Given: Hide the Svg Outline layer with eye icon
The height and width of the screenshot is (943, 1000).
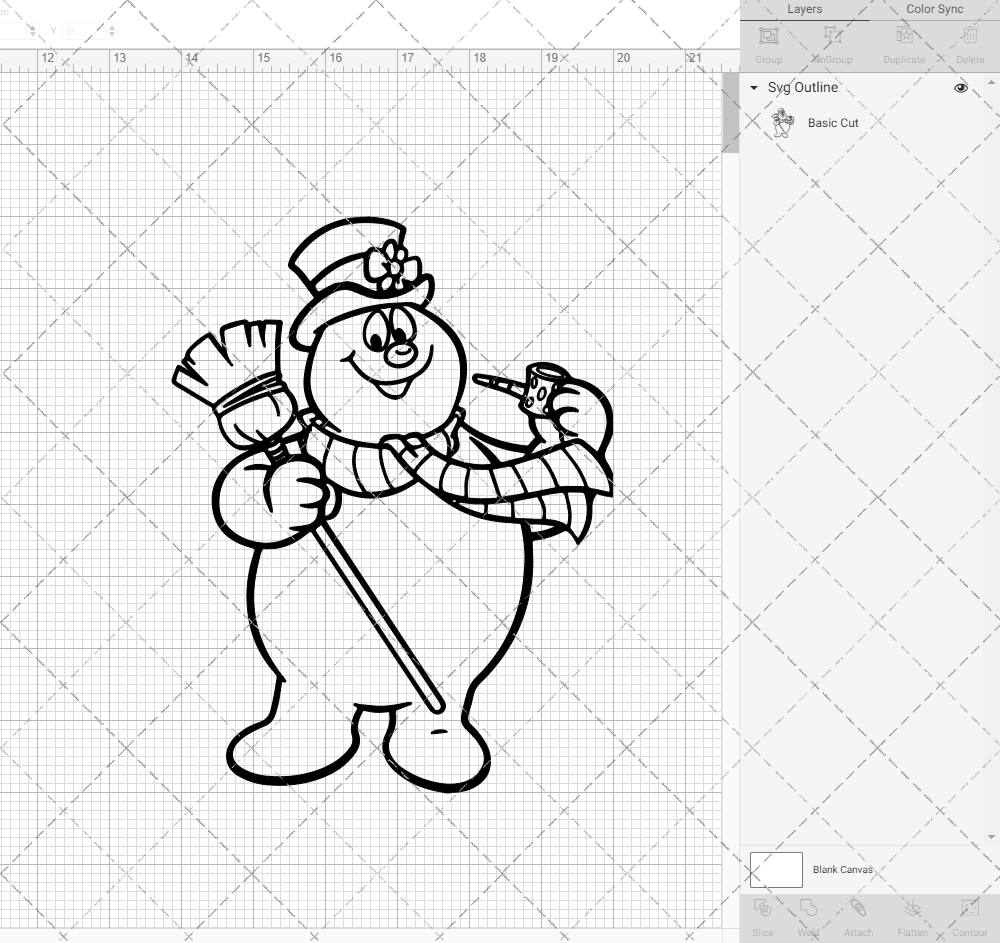Looking at the screenshot, I should (x=961, y=88).
